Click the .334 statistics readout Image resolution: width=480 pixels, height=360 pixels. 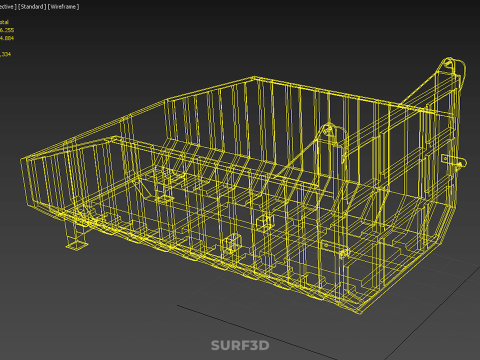tap(5, 54)
